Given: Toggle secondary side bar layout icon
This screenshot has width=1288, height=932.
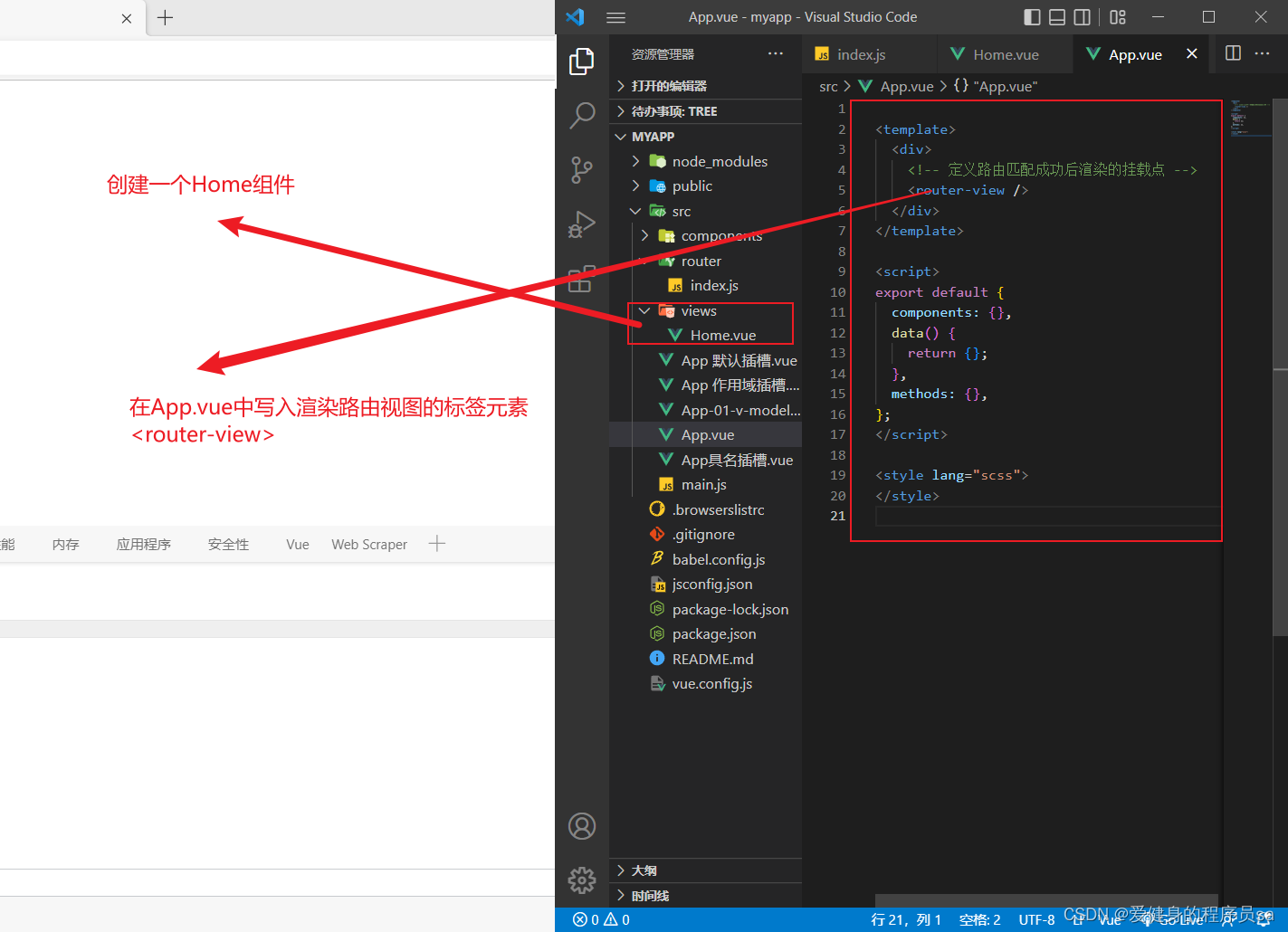Looking at the screenshot, I should [1082, 17].
